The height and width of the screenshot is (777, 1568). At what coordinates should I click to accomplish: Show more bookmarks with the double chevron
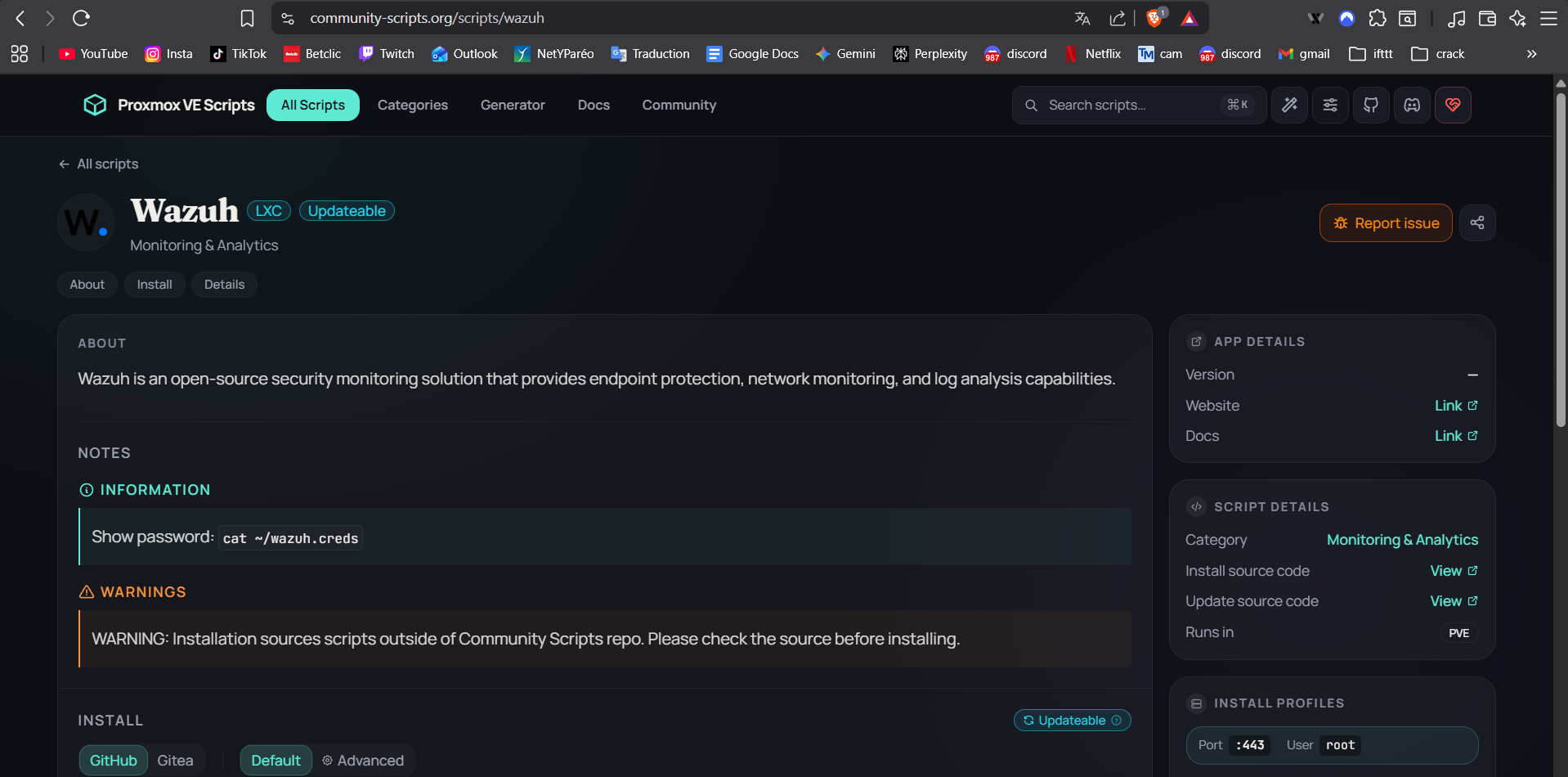[1531, 54]
